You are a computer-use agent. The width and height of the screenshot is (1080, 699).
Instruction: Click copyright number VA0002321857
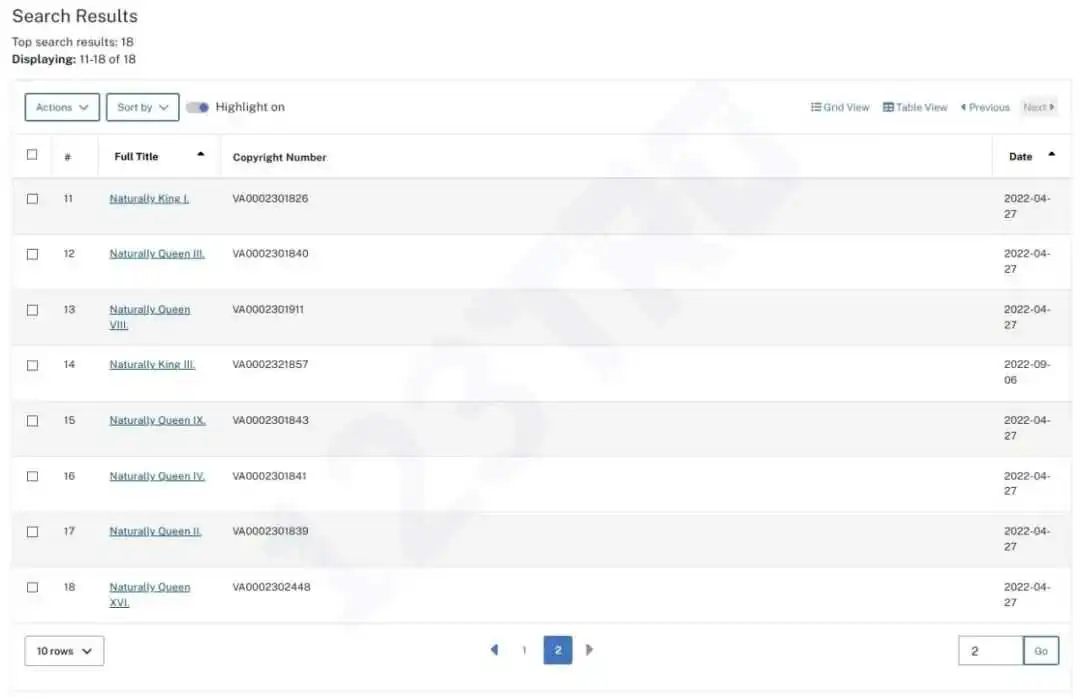270,365
